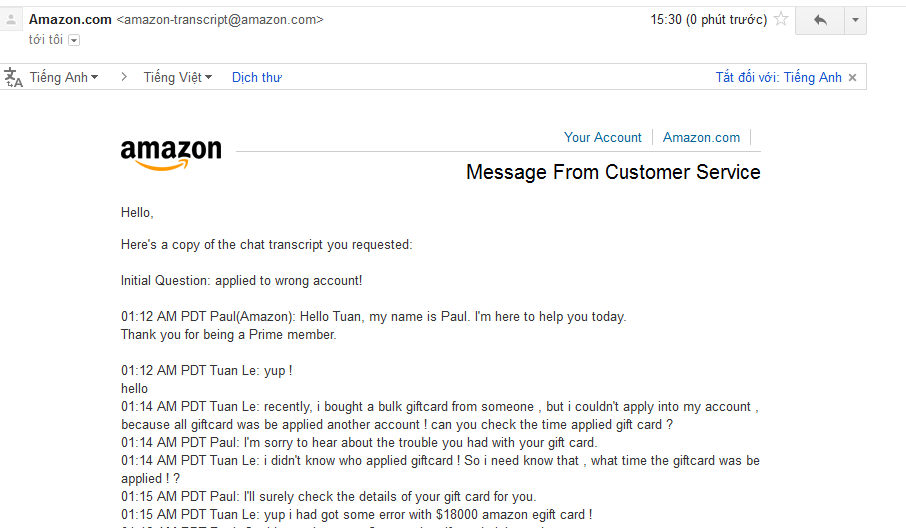The image size is (906, 528).
Task: Click the reply arrow button
Action: [820, 20]
